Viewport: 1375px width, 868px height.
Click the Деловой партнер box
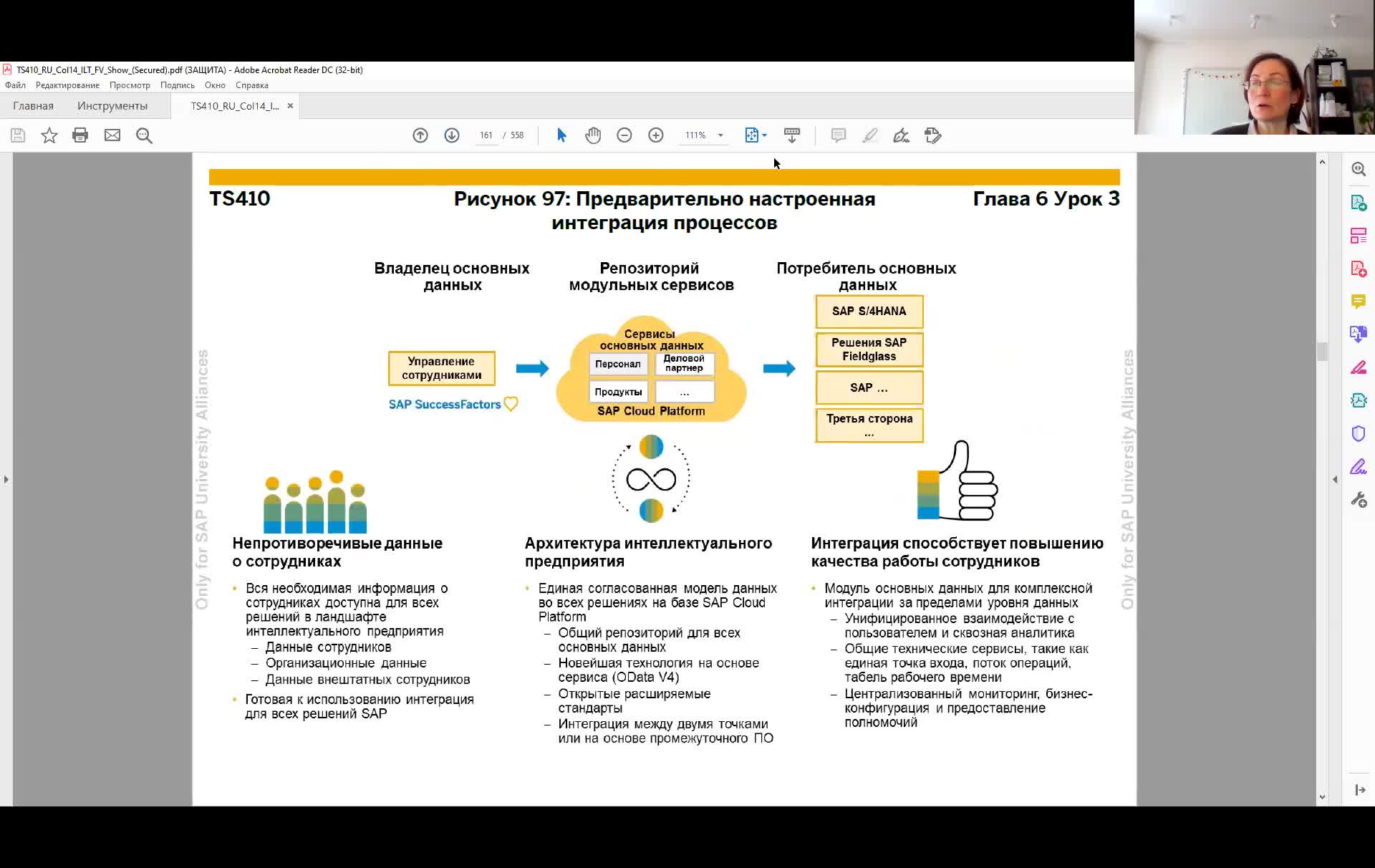point(685,364)
